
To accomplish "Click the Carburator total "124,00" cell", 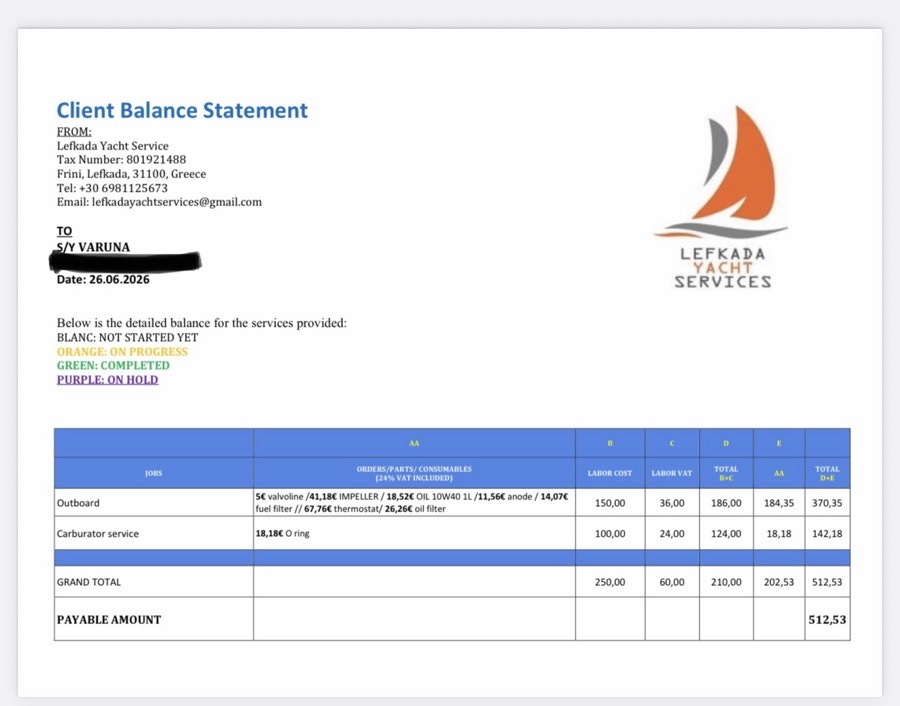I will (x=726, y=533).
